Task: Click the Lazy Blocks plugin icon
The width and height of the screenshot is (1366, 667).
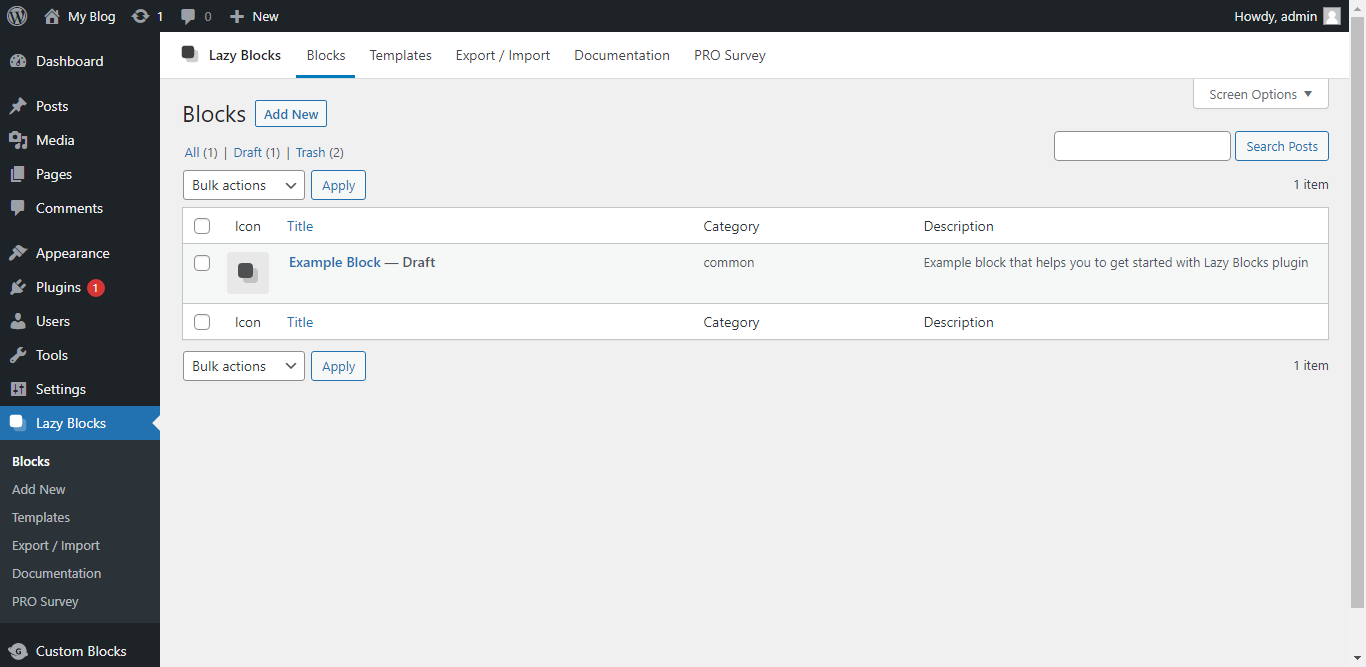Action: (x=189, y=54)
